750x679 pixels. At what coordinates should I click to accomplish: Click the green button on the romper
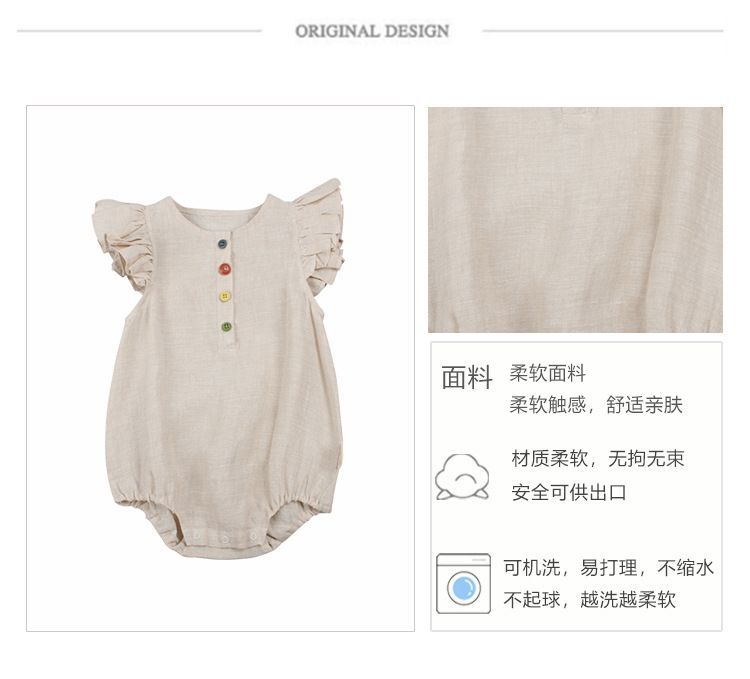pos(226,327)
